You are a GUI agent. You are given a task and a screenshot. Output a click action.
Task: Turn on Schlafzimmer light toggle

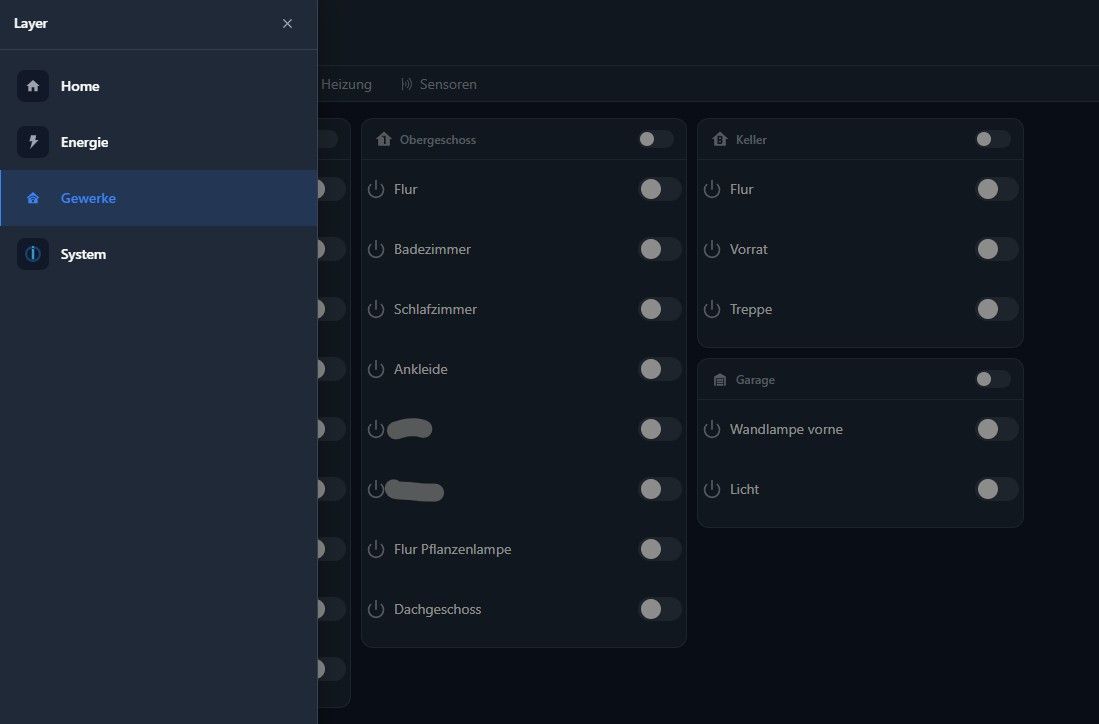click(x=660, y=309)
